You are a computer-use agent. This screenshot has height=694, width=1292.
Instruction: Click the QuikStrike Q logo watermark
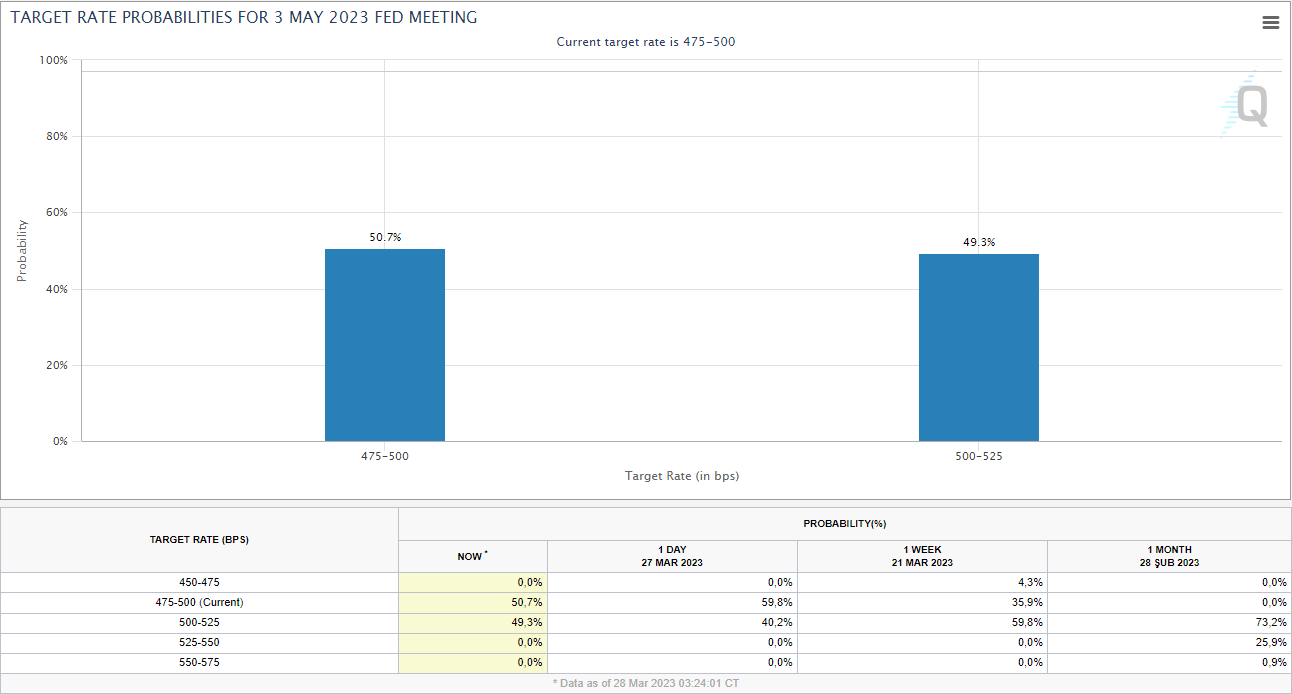click(x=1248, y=105)
